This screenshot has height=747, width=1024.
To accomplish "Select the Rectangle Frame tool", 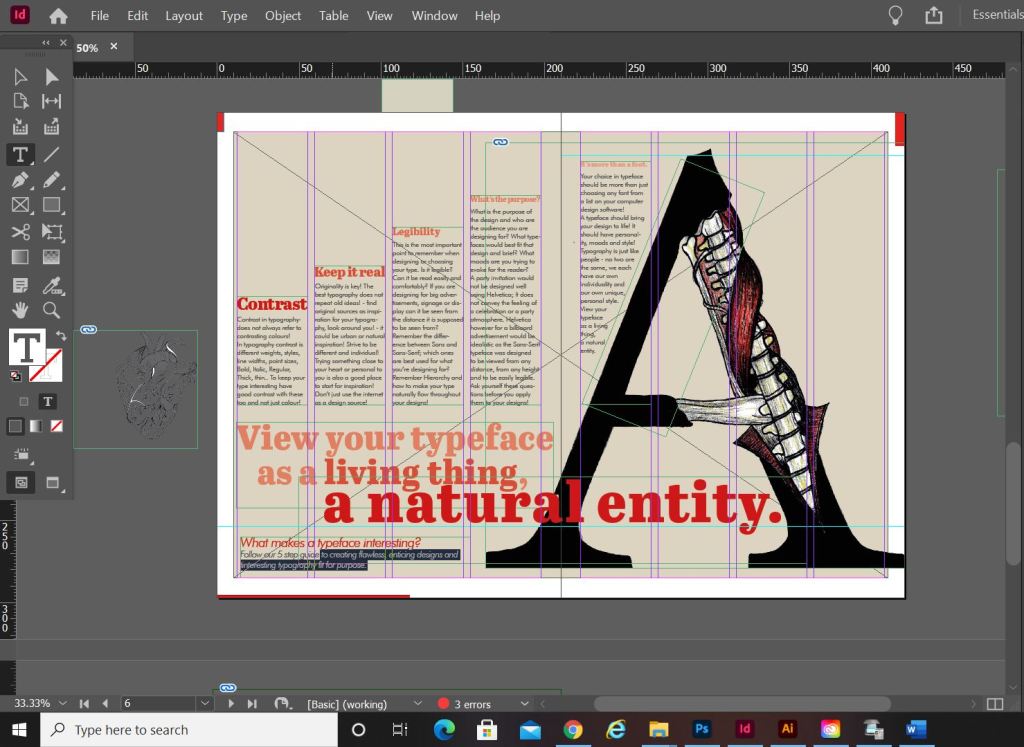I will point(19,206).
